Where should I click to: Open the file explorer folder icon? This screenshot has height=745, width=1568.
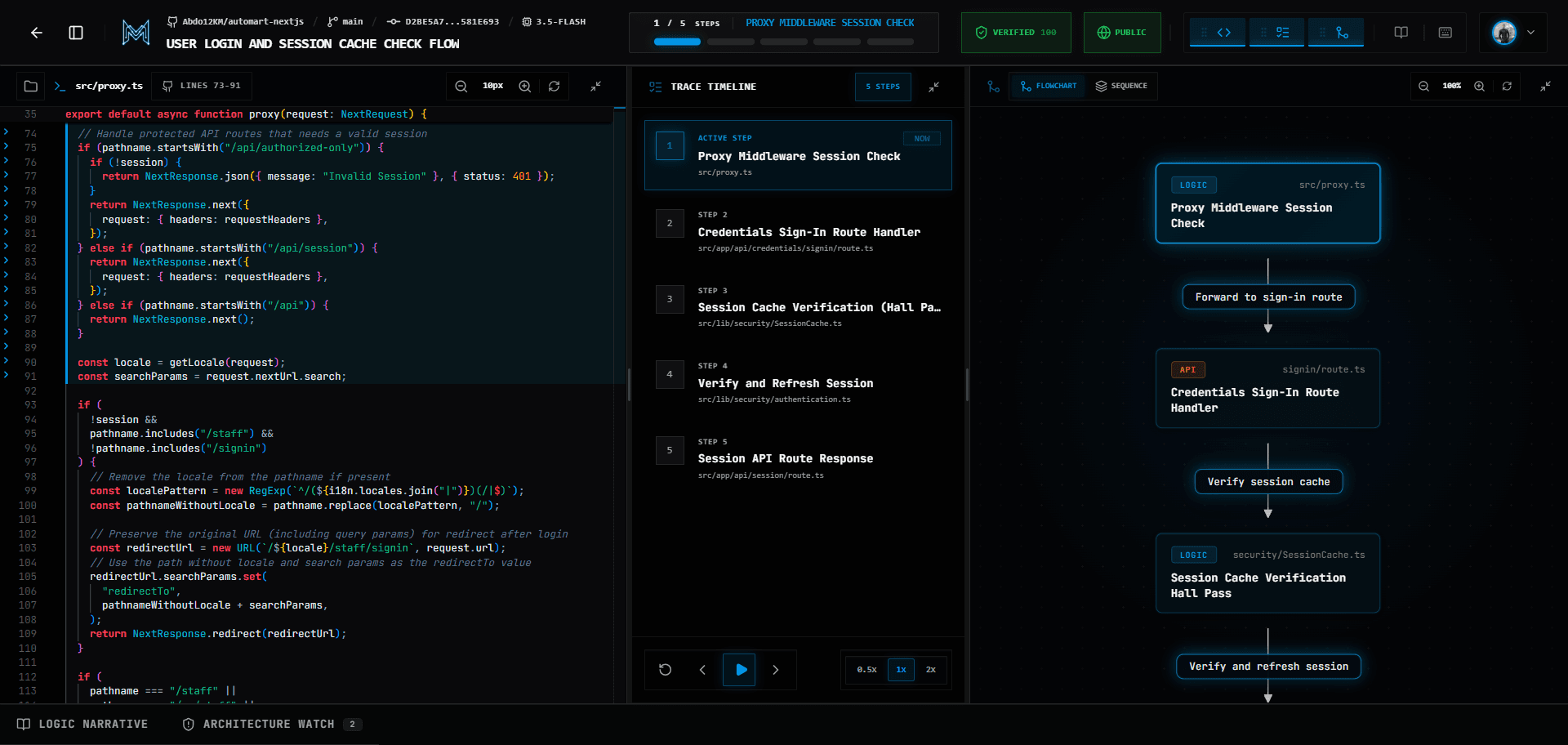pos(31,86)
